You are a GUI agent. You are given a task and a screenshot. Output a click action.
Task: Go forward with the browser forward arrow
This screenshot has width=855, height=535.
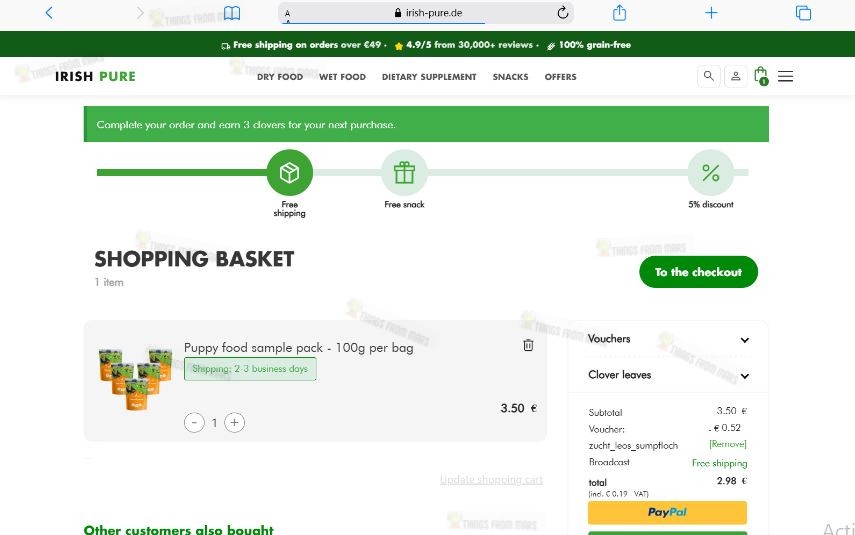point(140,13)
